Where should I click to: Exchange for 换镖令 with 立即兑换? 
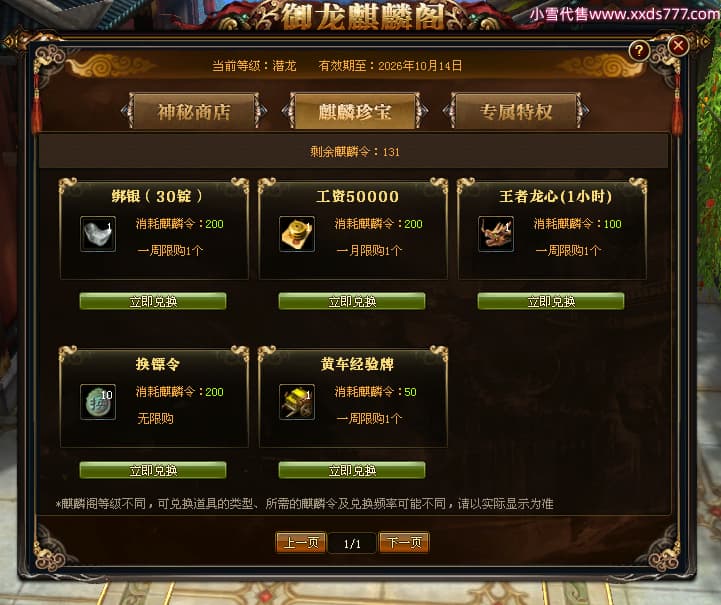[153, 470]
